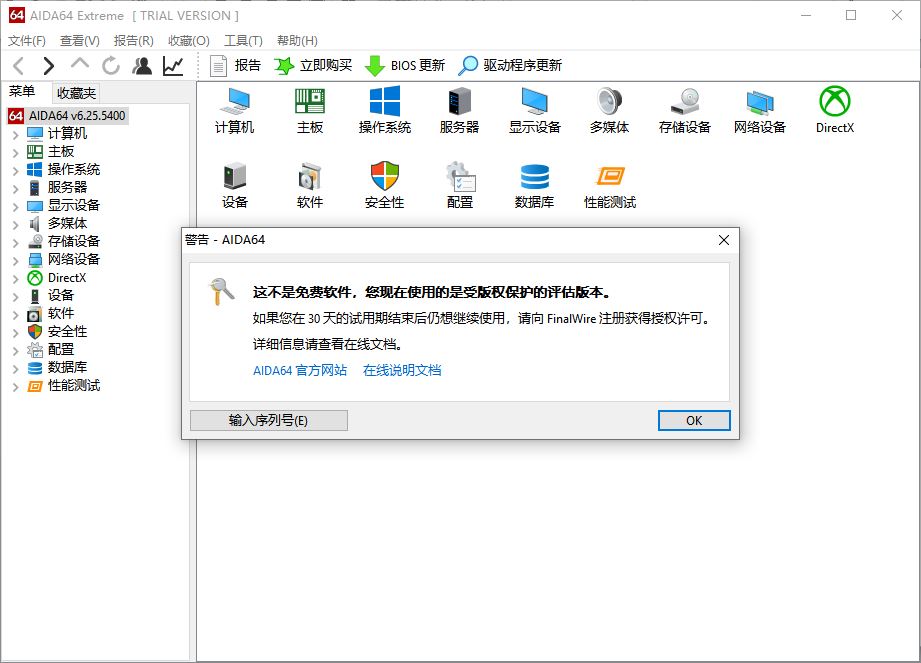Open the 主板 motherboard icon in main panel
The image size is (921, 663).
coord(310,110)
